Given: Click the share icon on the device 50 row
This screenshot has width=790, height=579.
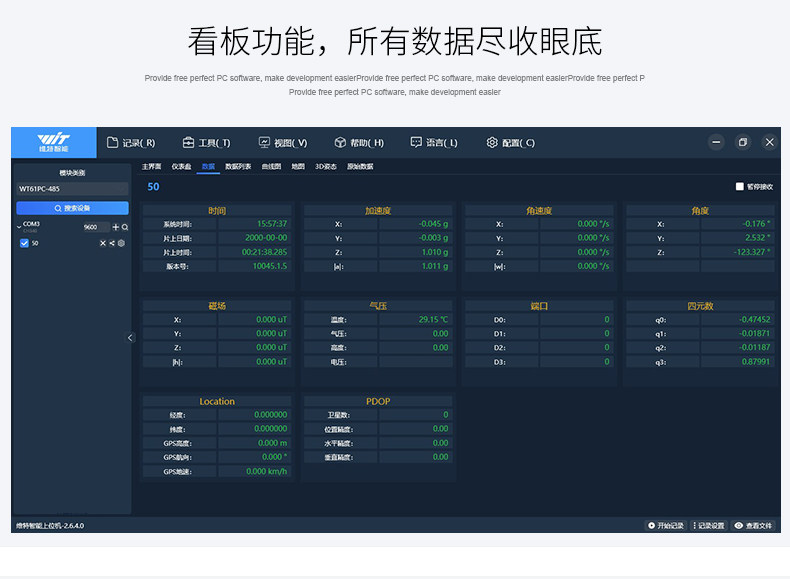Looking at the screenshot, I should click(112, 243).
